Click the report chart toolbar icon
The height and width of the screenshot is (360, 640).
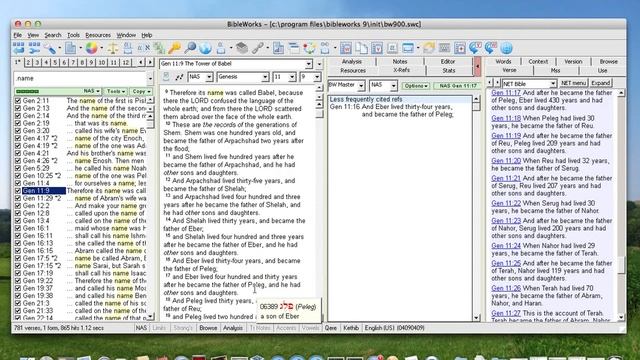click(278, 48)
